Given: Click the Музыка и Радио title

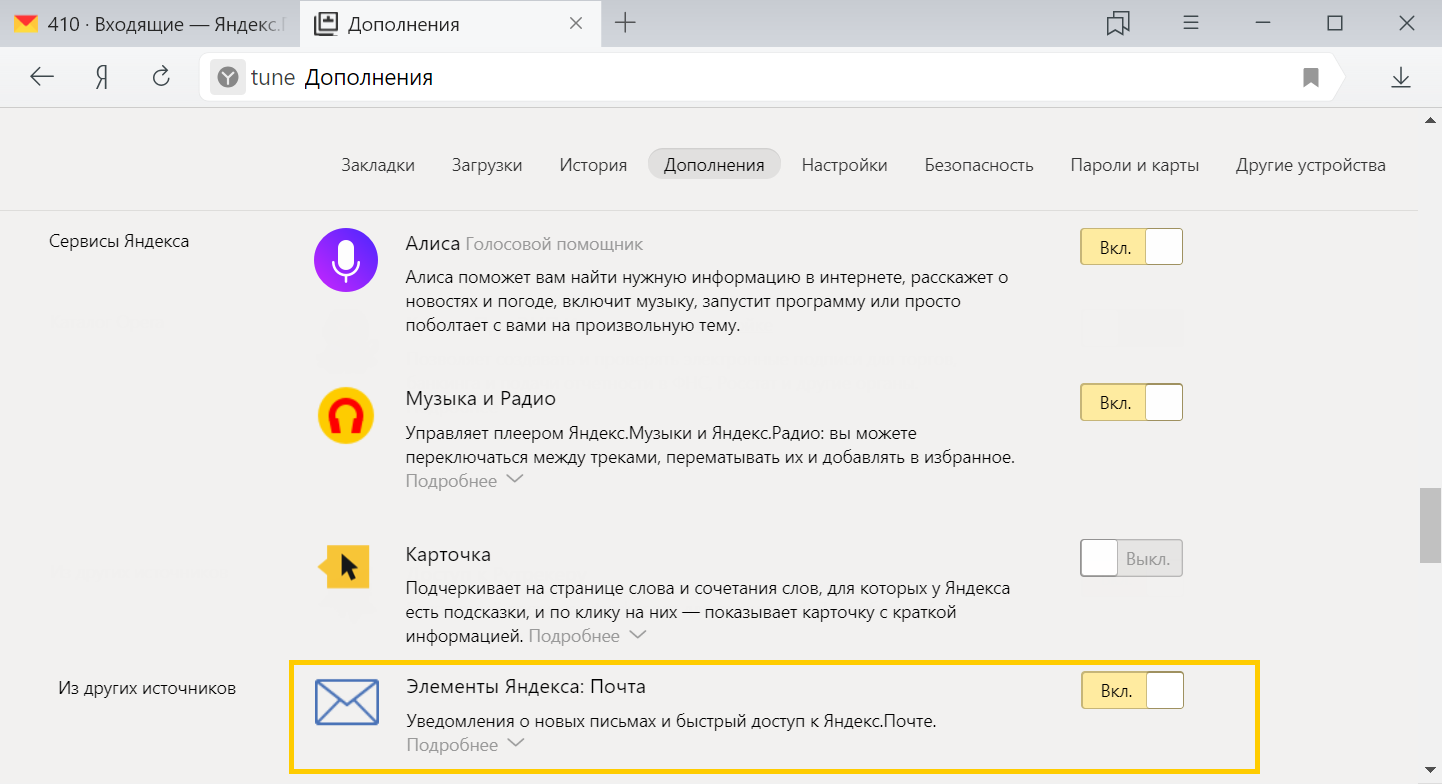Looking at the screenshot, I should (481, 398).
